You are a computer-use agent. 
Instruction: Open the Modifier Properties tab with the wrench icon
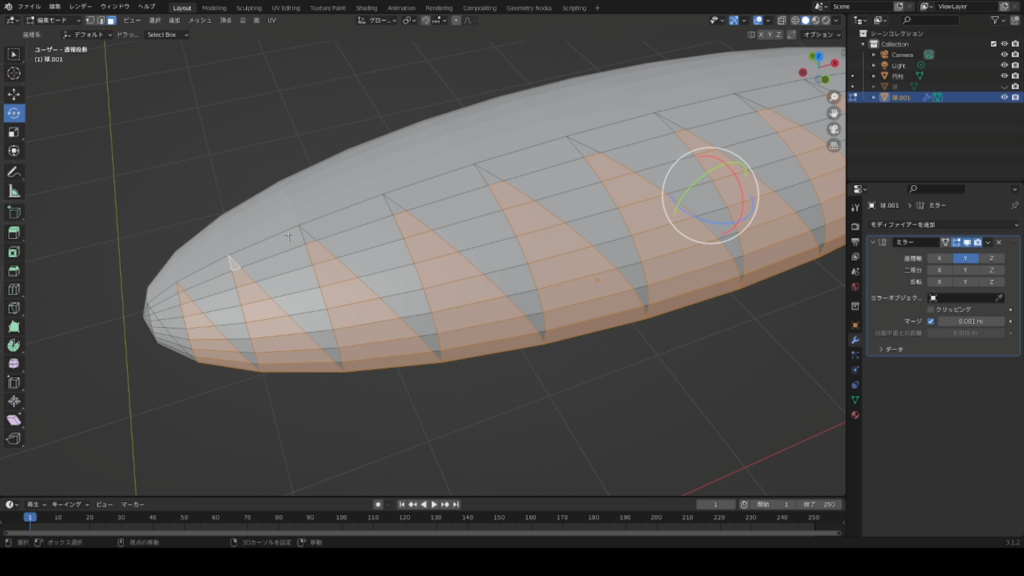pos(856,340)
